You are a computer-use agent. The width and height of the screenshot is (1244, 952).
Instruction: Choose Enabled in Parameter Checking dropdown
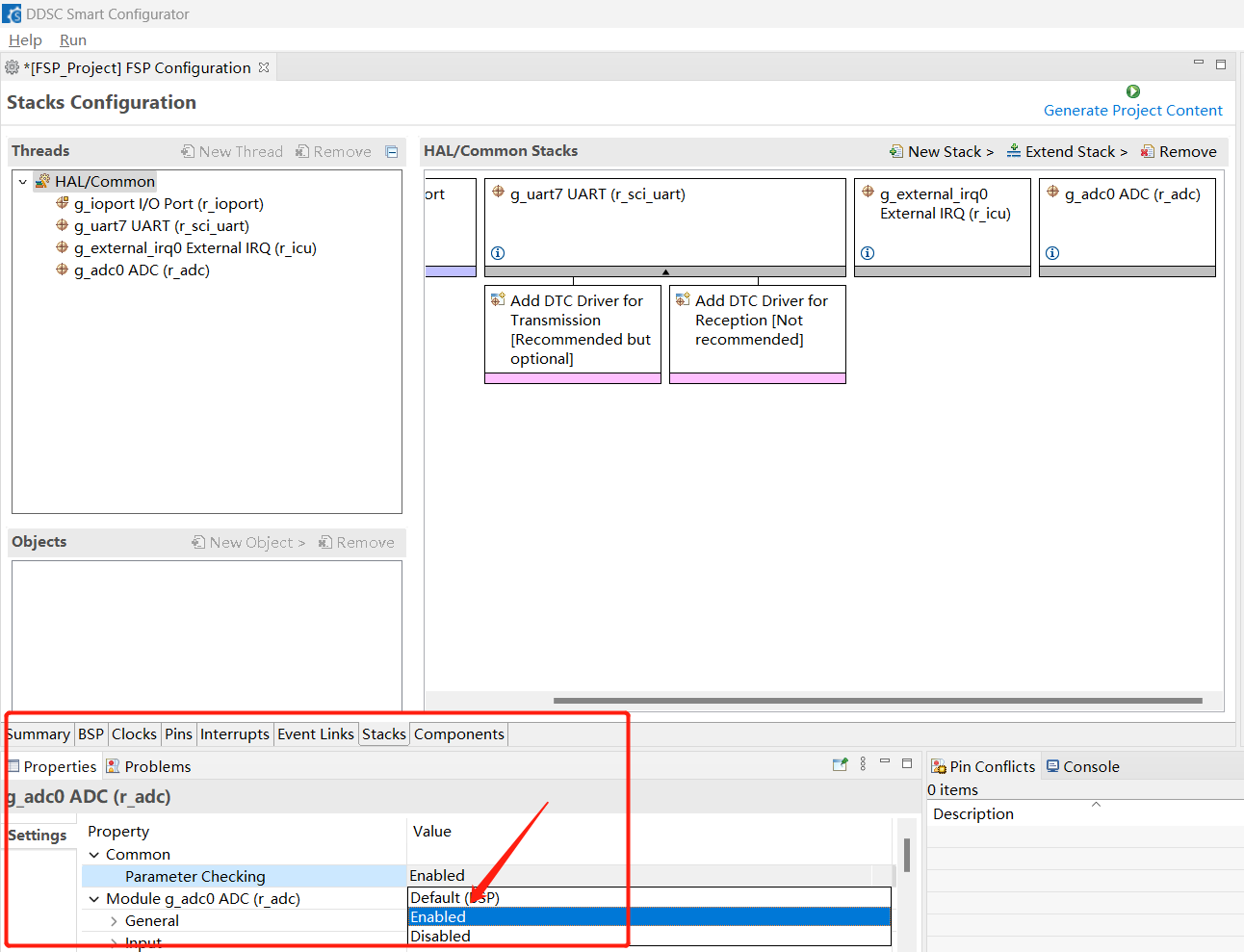pyautogui.click(x=650, y=916)
